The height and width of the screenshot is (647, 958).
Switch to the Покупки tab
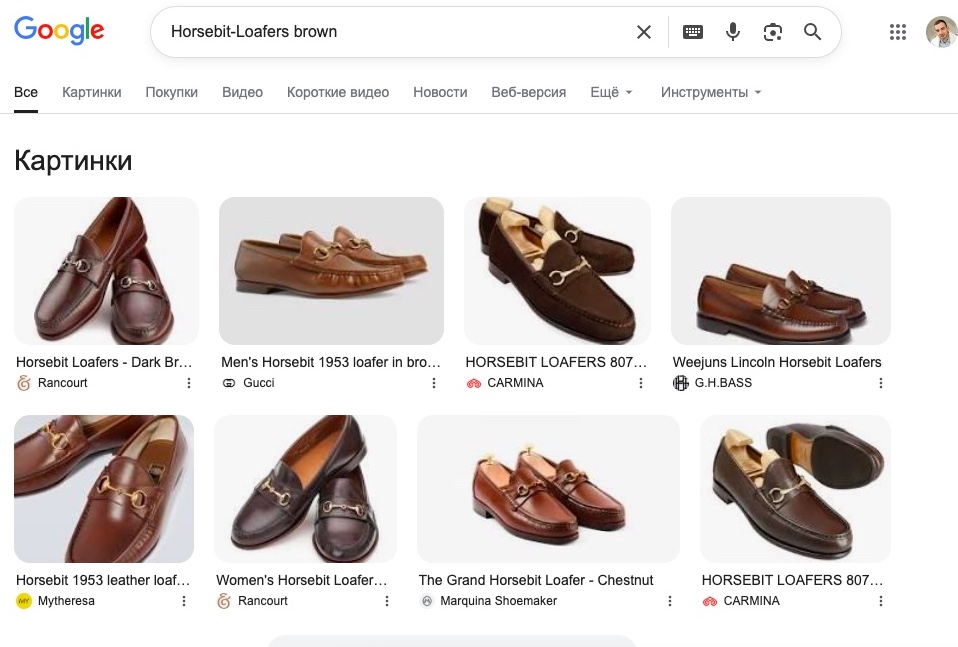click(171, 92)
